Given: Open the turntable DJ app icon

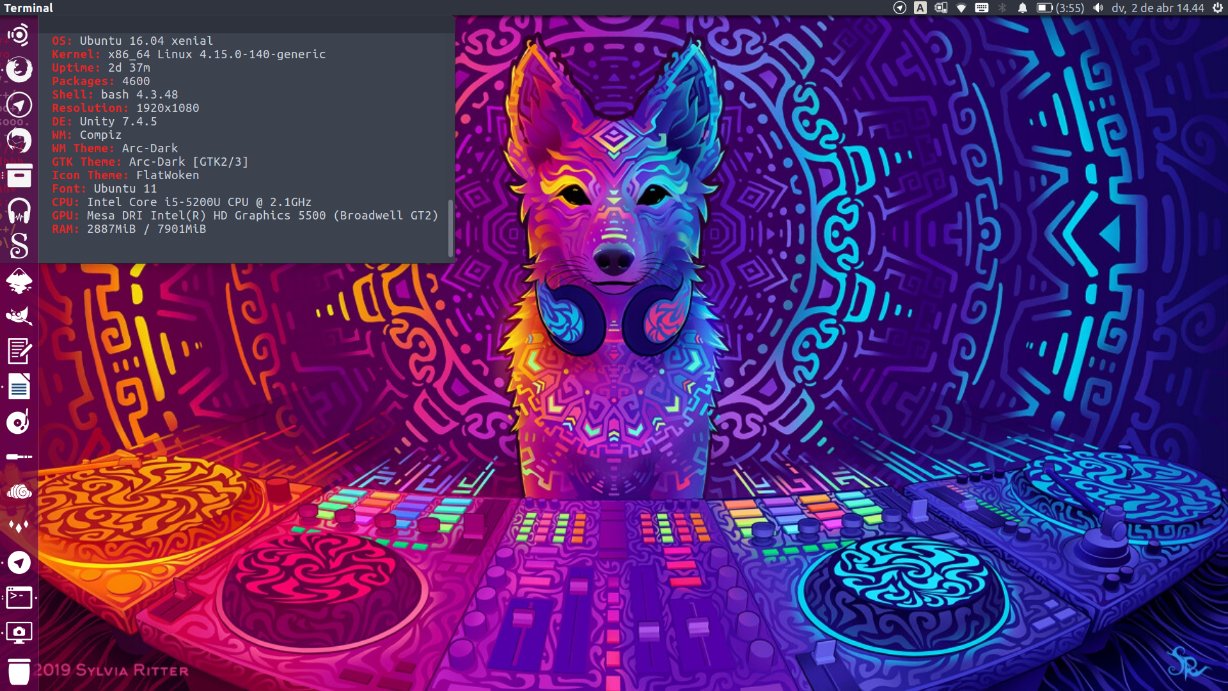Looking at the screenshot, I should tap(18, 422).
